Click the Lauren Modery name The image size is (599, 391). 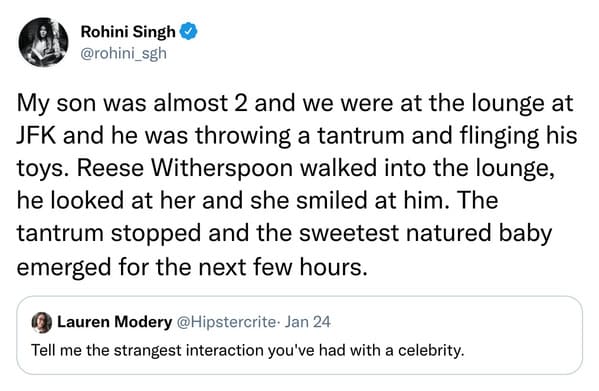(115, 322)
